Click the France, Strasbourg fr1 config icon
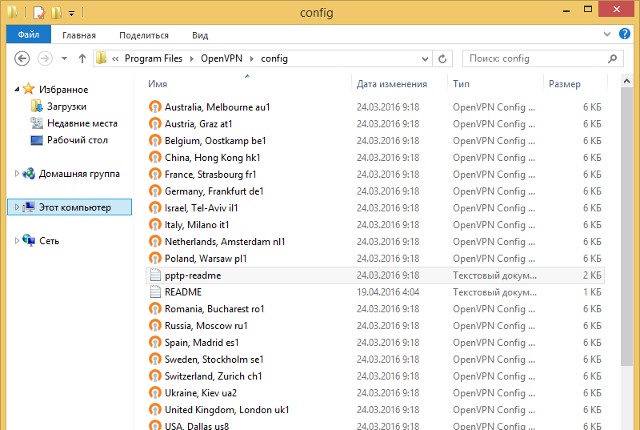This screenshot has width=640, height=430. (155, 174)
